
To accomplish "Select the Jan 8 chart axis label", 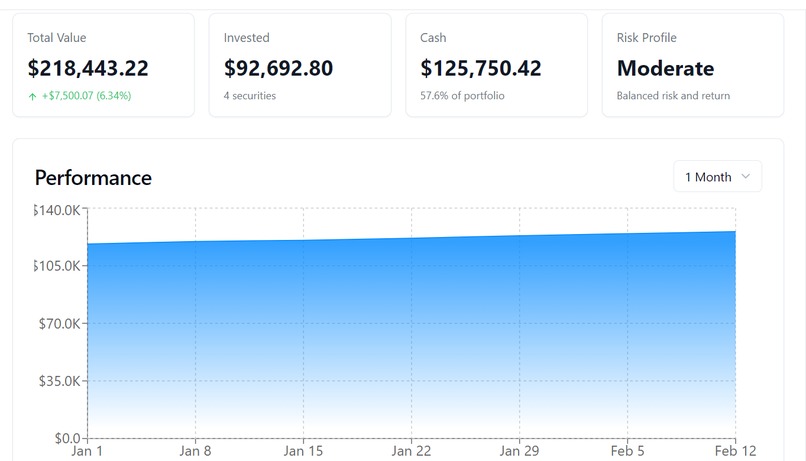I will tap(195, 451).
